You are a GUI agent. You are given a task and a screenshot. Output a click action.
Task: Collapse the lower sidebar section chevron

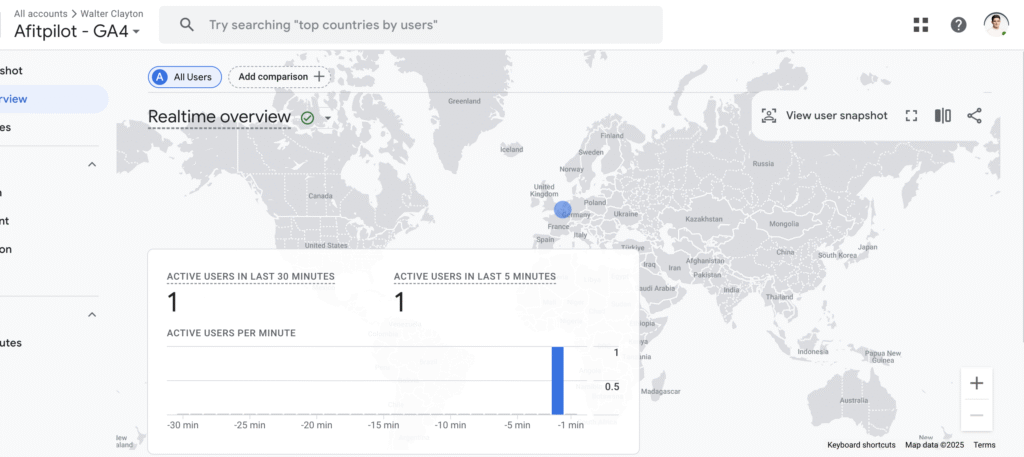(92, 314)
